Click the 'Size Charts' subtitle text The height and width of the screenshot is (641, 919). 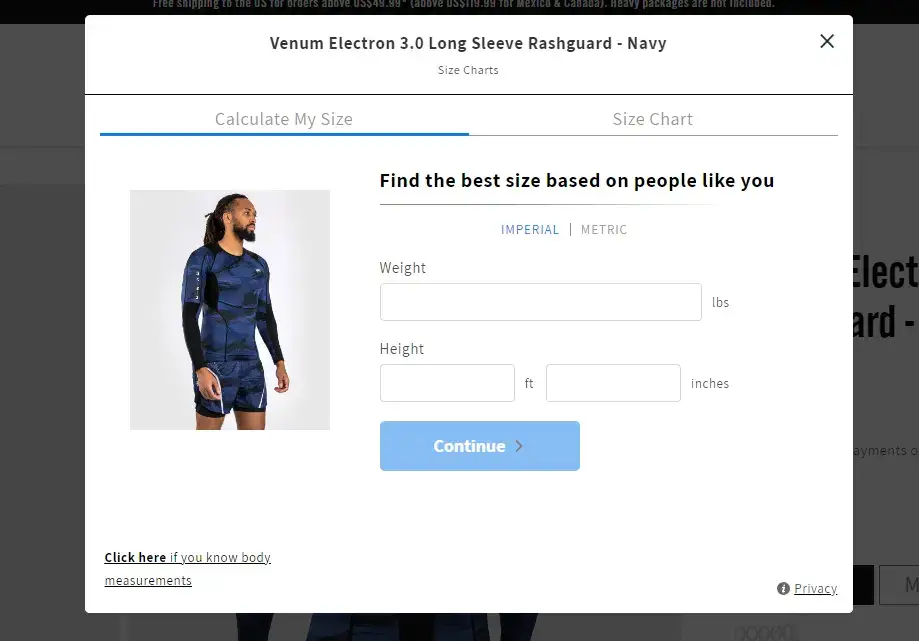[x=468, y=70]
